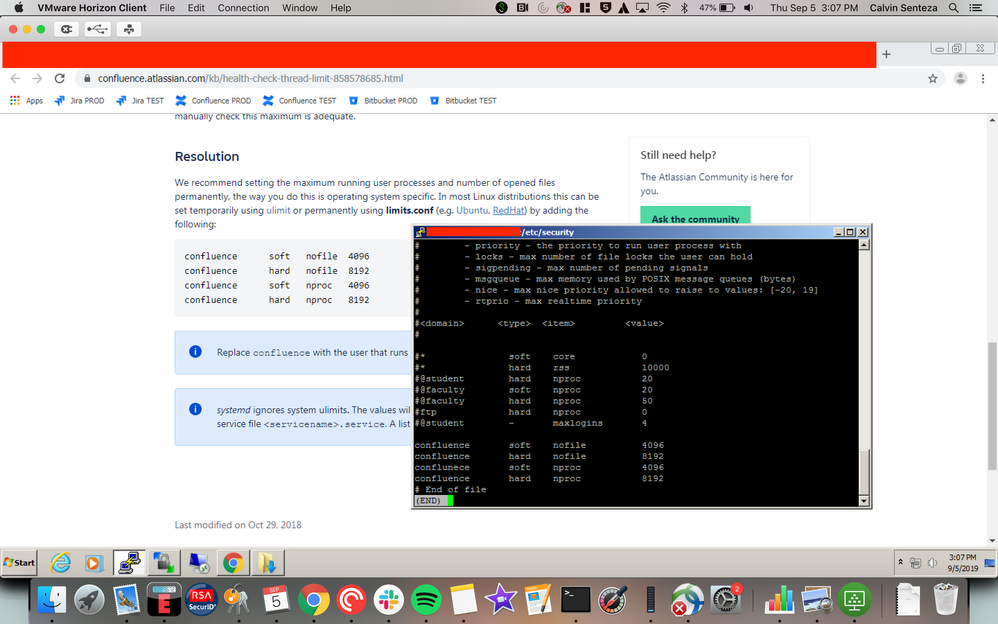Go forward in Chrome

[x=38, y=78]
